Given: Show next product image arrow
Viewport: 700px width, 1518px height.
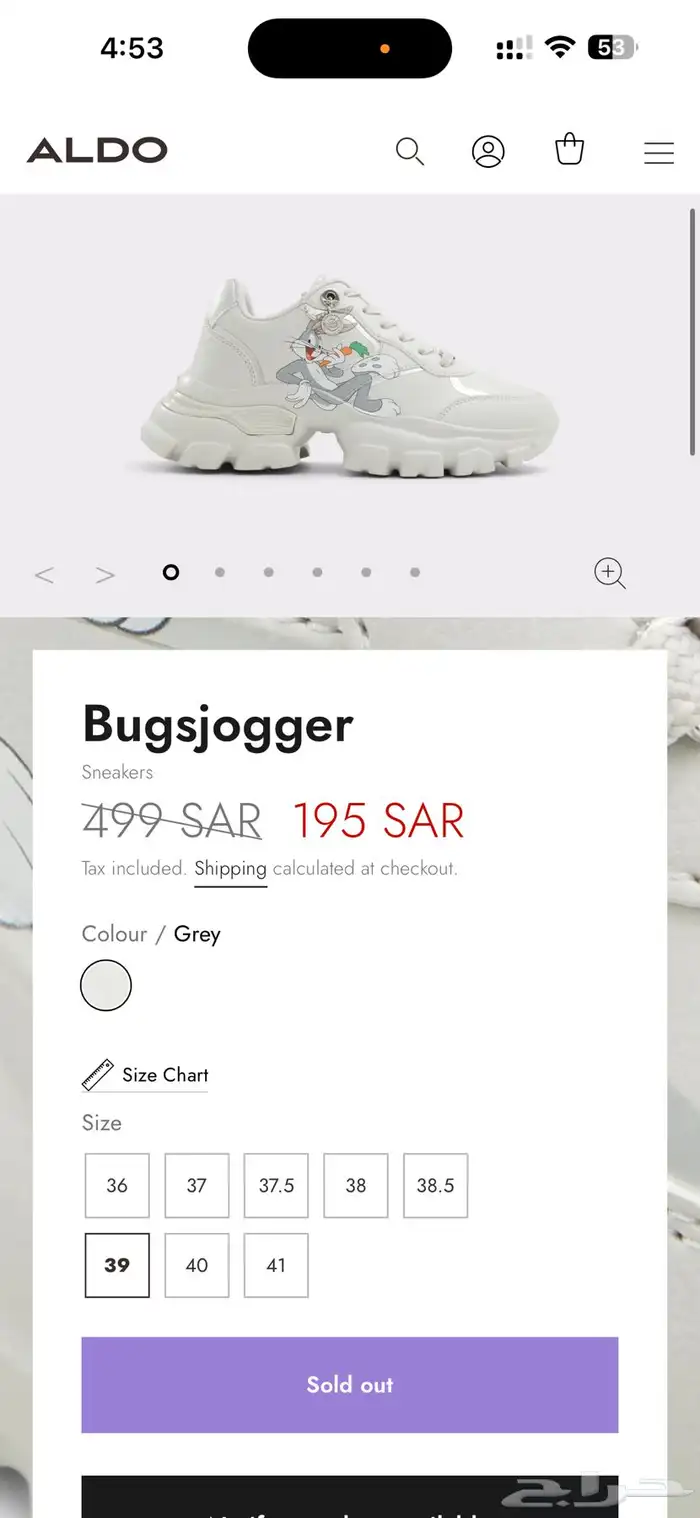Looking at the screenshot, I should click(105, 575).
